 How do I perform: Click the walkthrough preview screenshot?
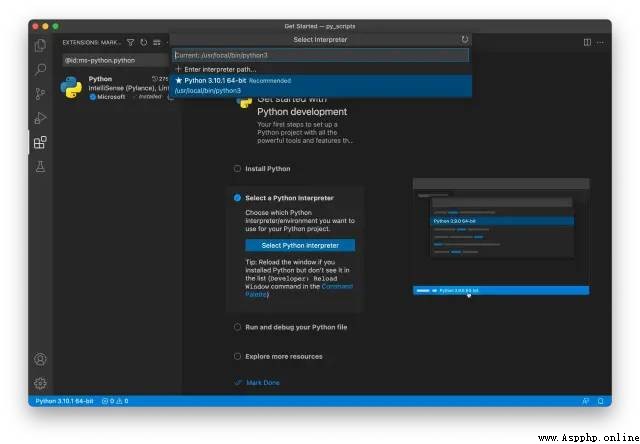pos(501,237)
